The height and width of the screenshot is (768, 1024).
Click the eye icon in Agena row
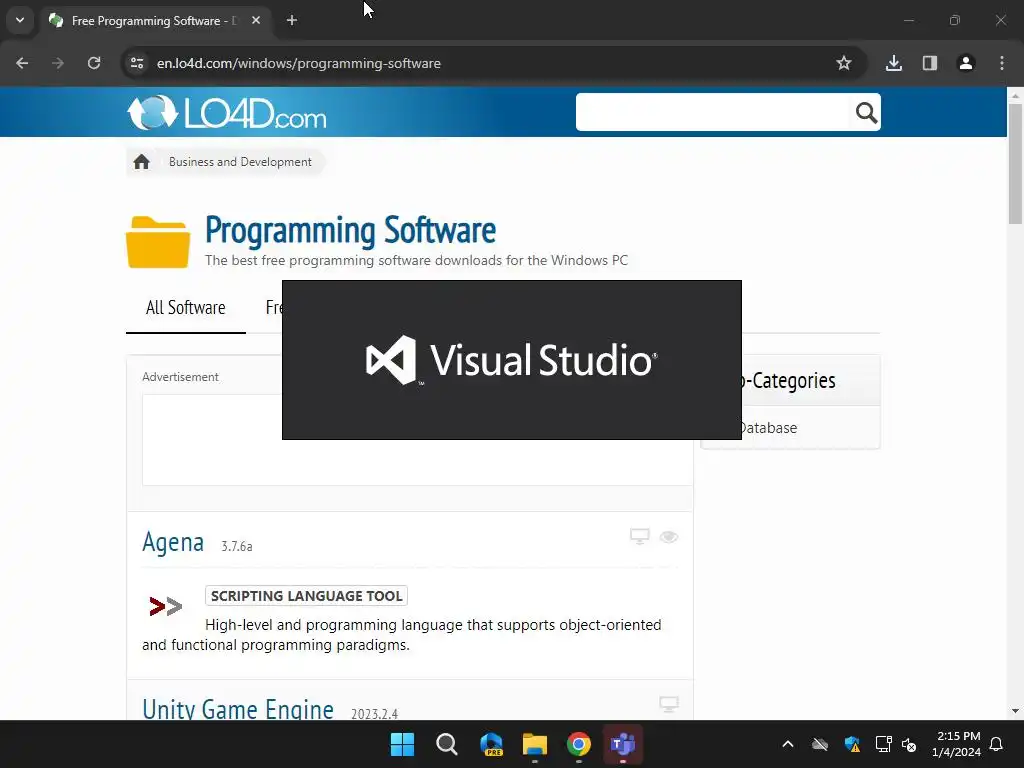pyautogui.click(x=669, y=537)
